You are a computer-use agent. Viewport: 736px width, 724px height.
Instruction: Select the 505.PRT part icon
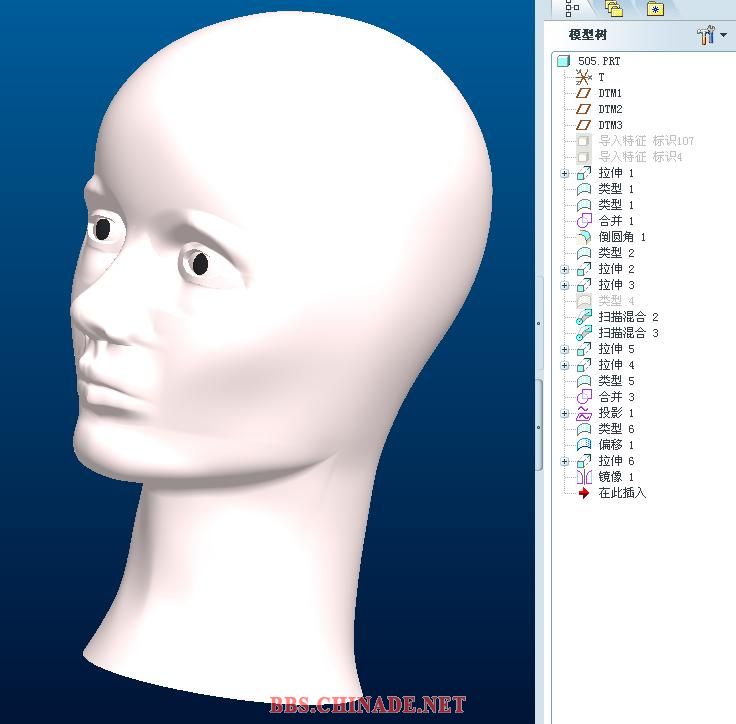click(563, 61)
